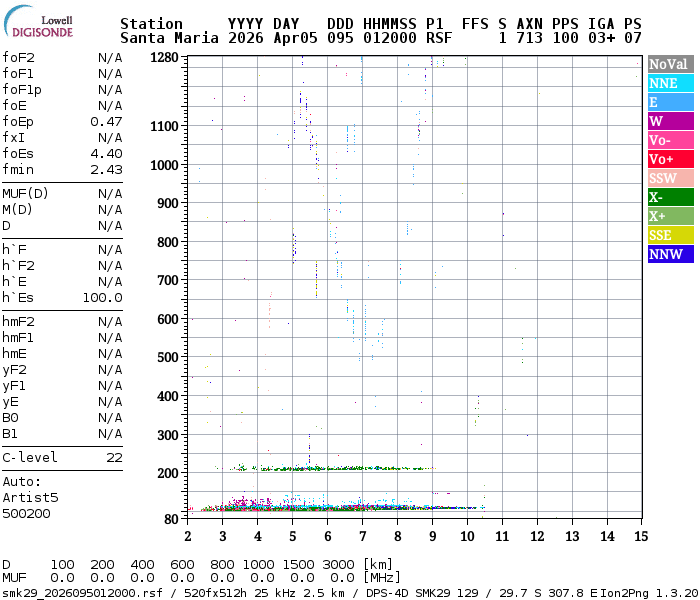Click the MUF(D) parameter label
This screenshot has height=600, width=700.
[25, 194]
